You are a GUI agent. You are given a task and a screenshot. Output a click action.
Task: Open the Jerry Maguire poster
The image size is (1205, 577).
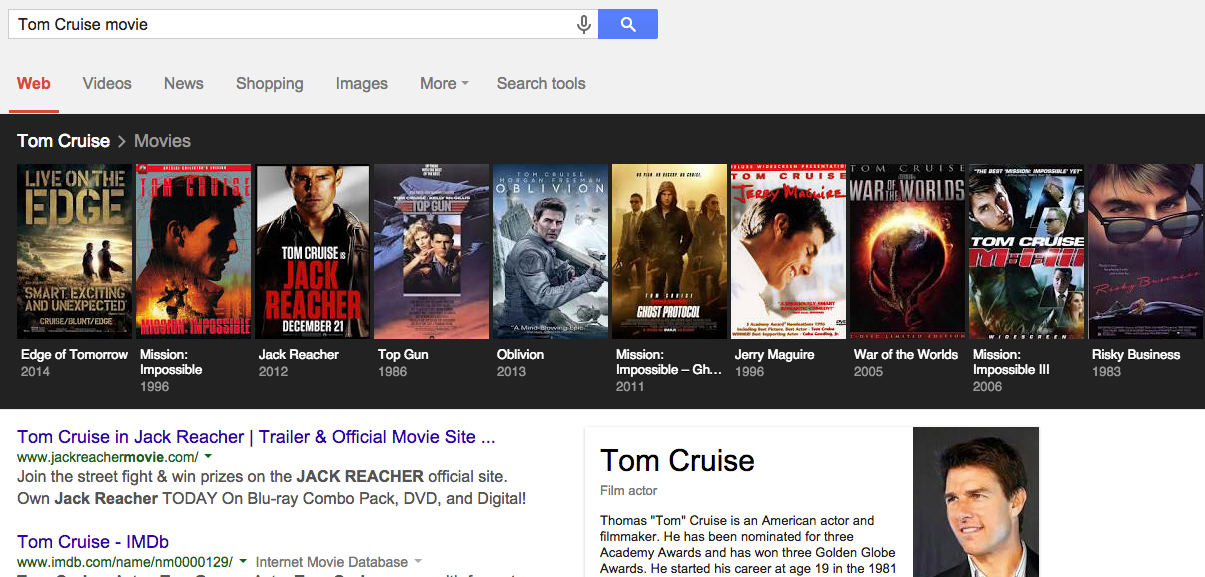point(789,252)
